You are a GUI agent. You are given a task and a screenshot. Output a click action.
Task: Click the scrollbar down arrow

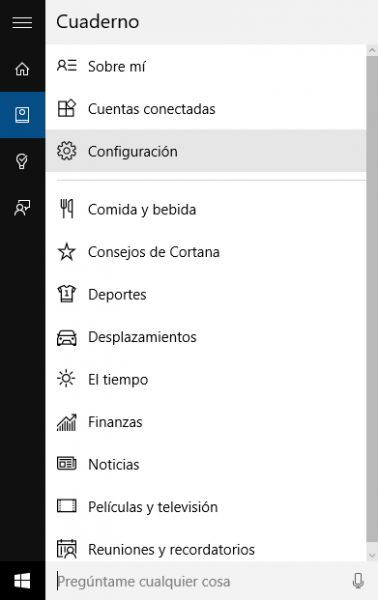point(372,555)
